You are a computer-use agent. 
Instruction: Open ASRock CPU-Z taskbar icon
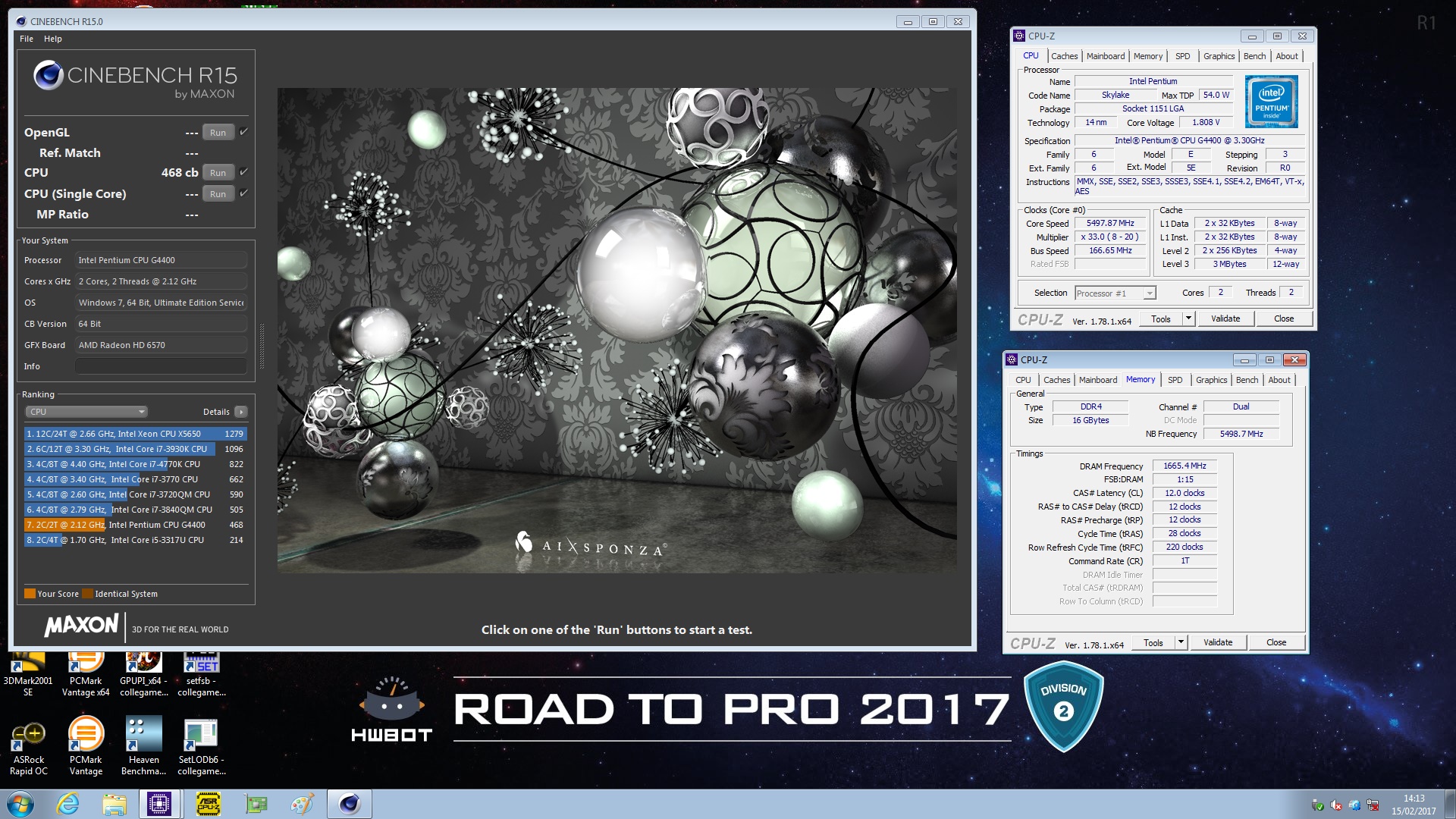coord(208,804)
